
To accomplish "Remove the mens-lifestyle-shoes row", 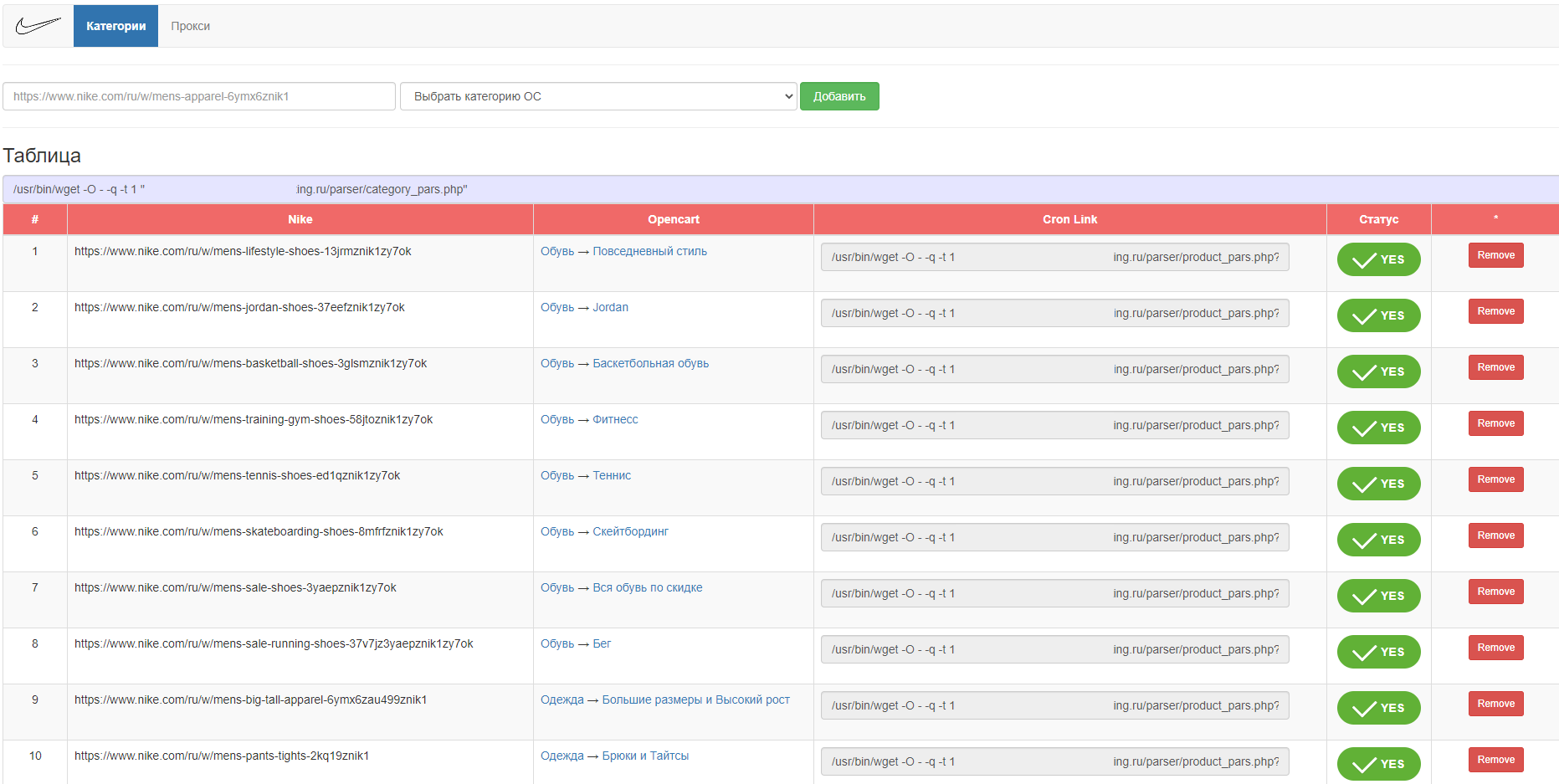I will 1495,255.
